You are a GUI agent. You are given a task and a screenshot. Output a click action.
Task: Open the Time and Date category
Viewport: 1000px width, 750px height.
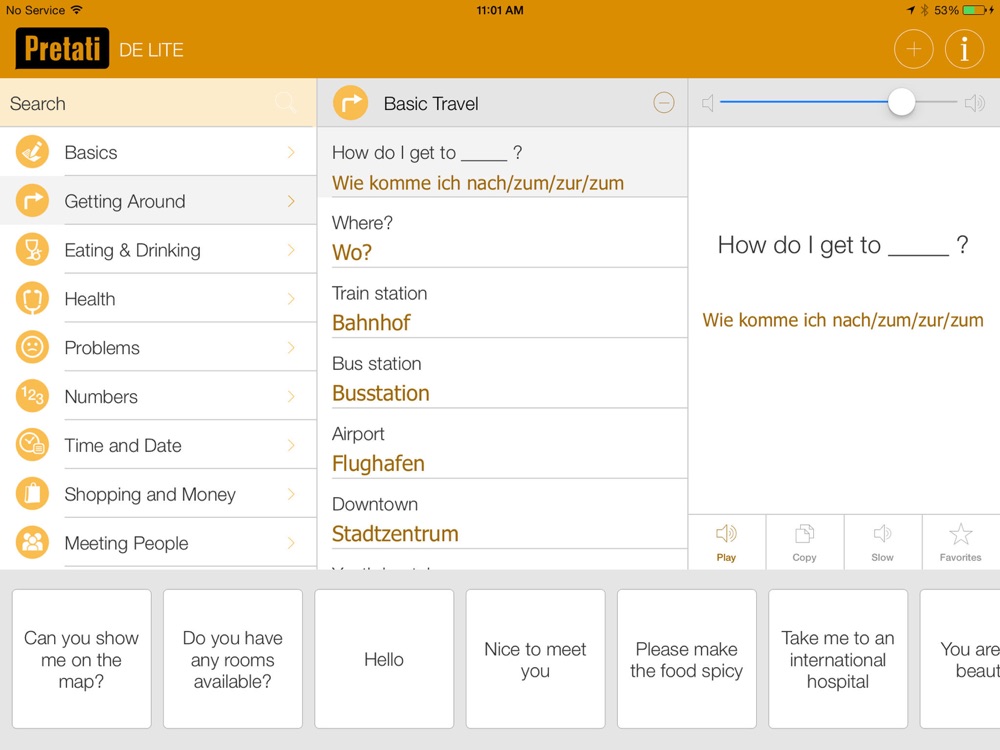158,445
